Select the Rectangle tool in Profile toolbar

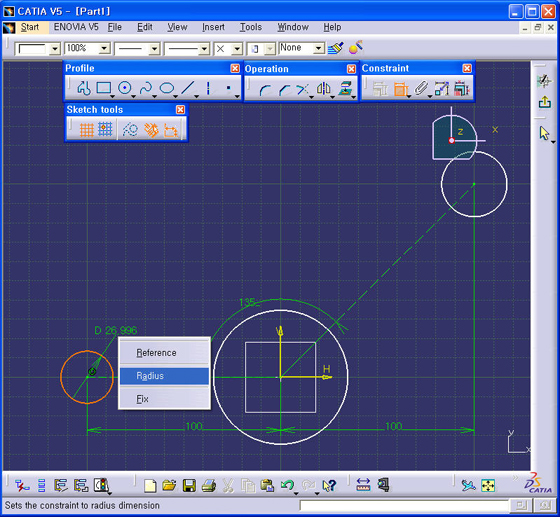click(x=104, y=88)
